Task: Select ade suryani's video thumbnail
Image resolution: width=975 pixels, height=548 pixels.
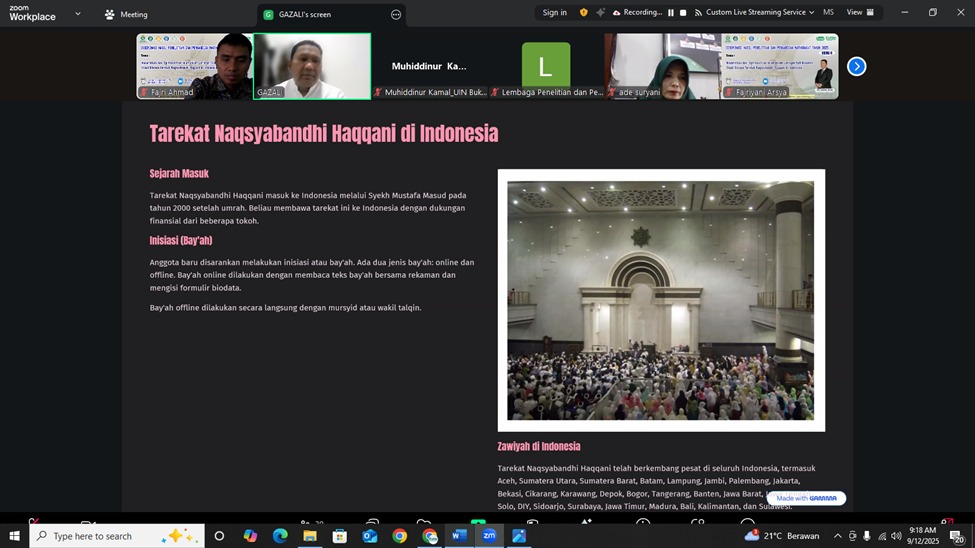Action: coord(661,66)
